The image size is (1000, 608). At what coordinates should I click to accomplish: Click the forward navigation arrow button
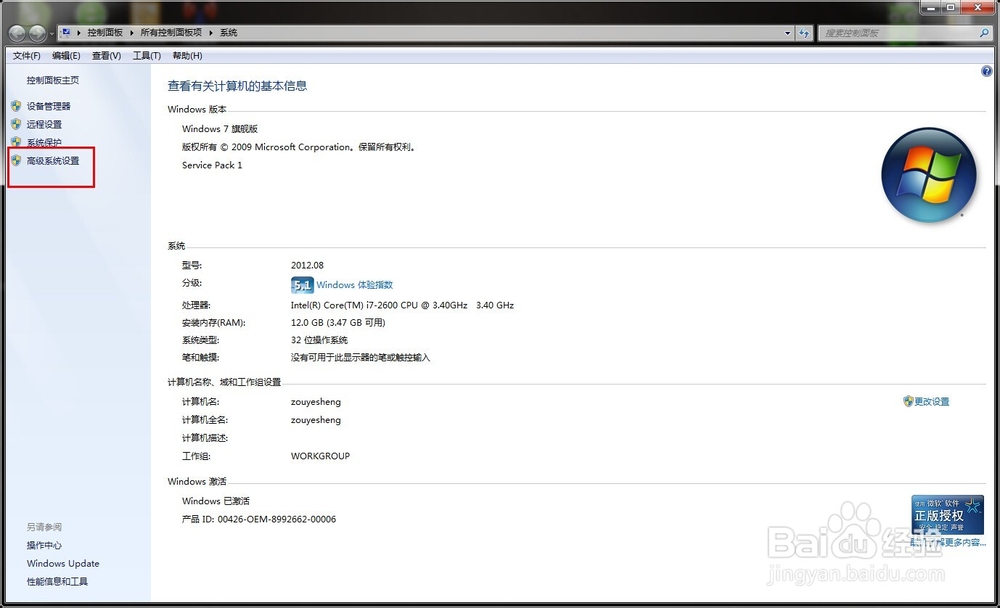tap(38, 33)
